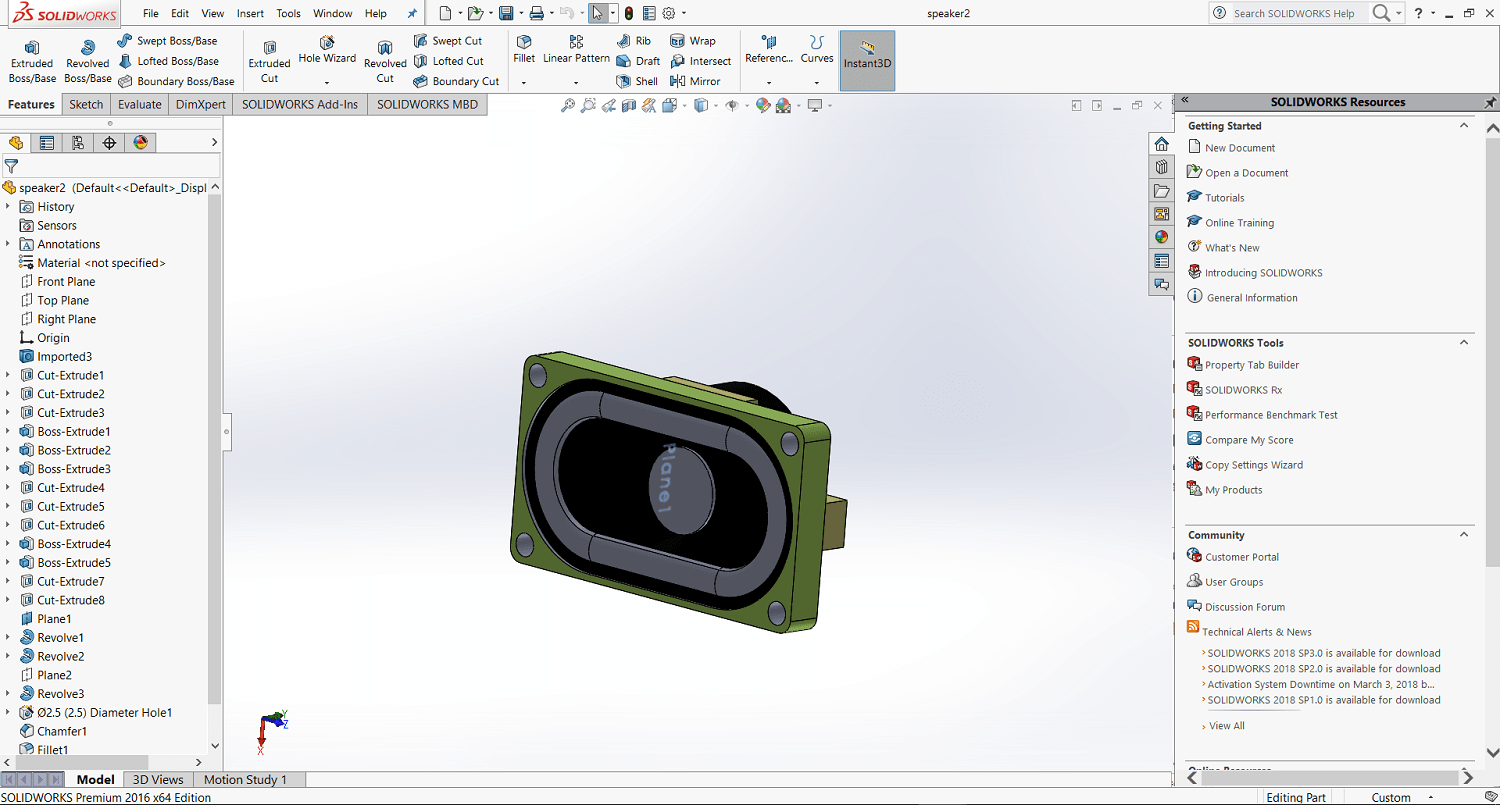This screenshot has width=1500, height=805.
Task: Open the SOLIDWORKS Add-Ins tab
Action: [x=300, y=104]
